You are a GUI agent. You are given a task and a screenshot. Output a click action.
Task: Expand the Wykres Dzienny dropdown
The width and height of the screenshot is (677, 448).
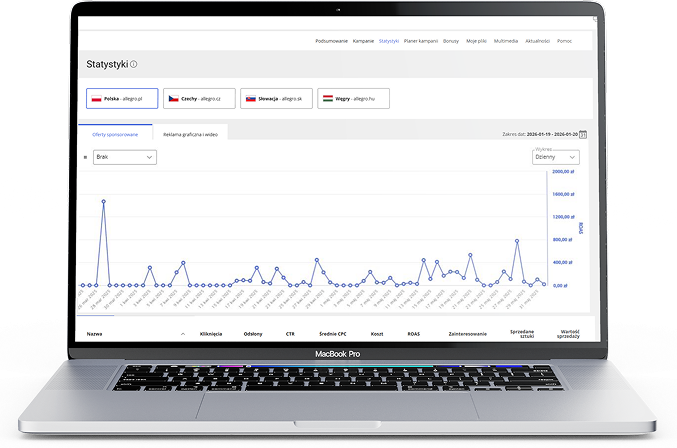[x=555, y=157]
